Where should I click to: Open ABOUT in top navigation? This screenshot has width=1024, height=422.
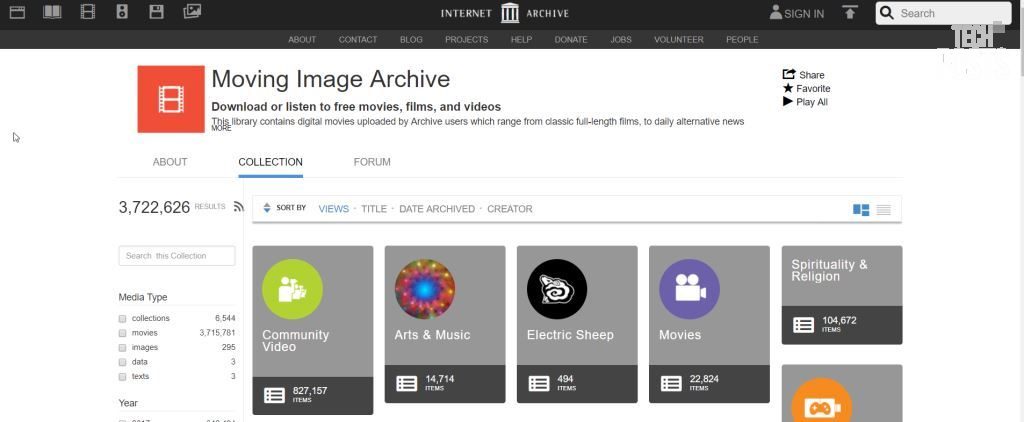tap(302, 39)
